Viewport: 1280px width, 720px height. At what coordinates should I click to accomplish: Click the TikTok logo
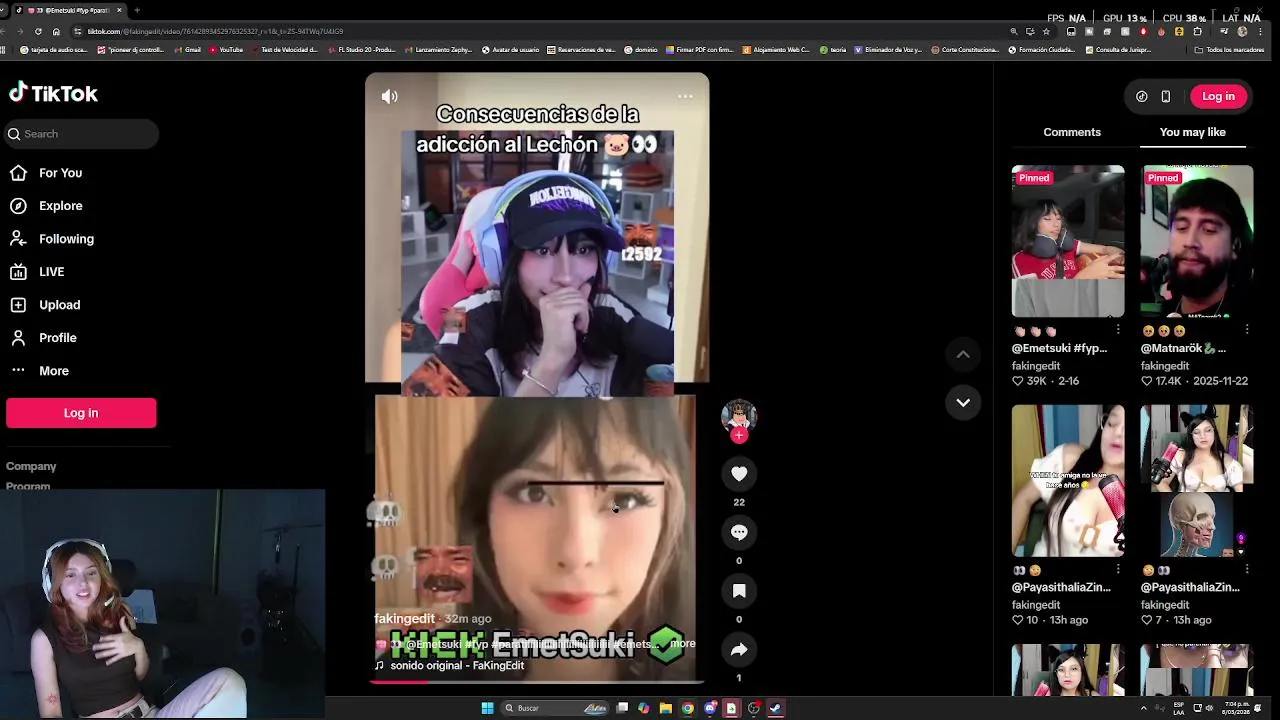[53, 93]
